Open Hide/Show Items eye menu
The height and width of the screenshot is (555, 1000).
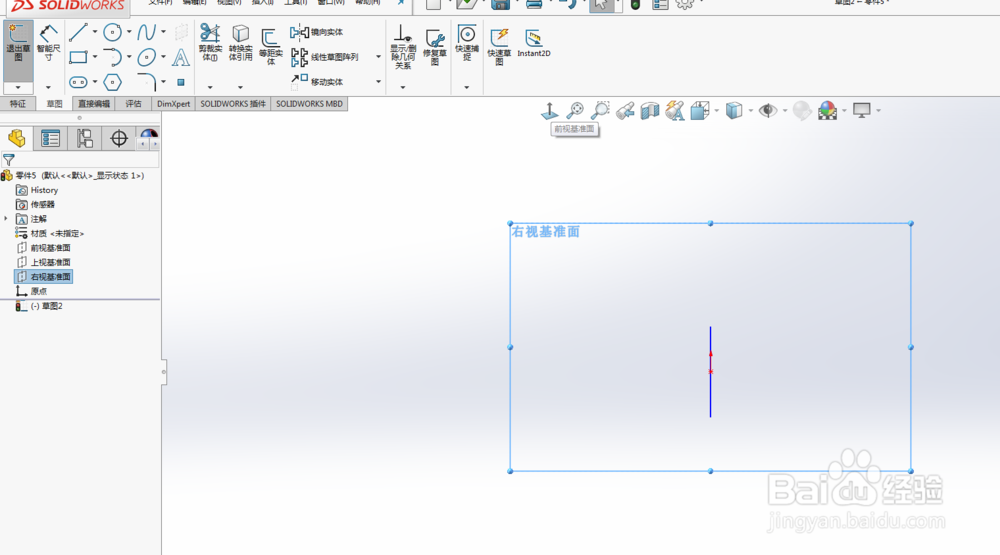(x=768, y=110)
